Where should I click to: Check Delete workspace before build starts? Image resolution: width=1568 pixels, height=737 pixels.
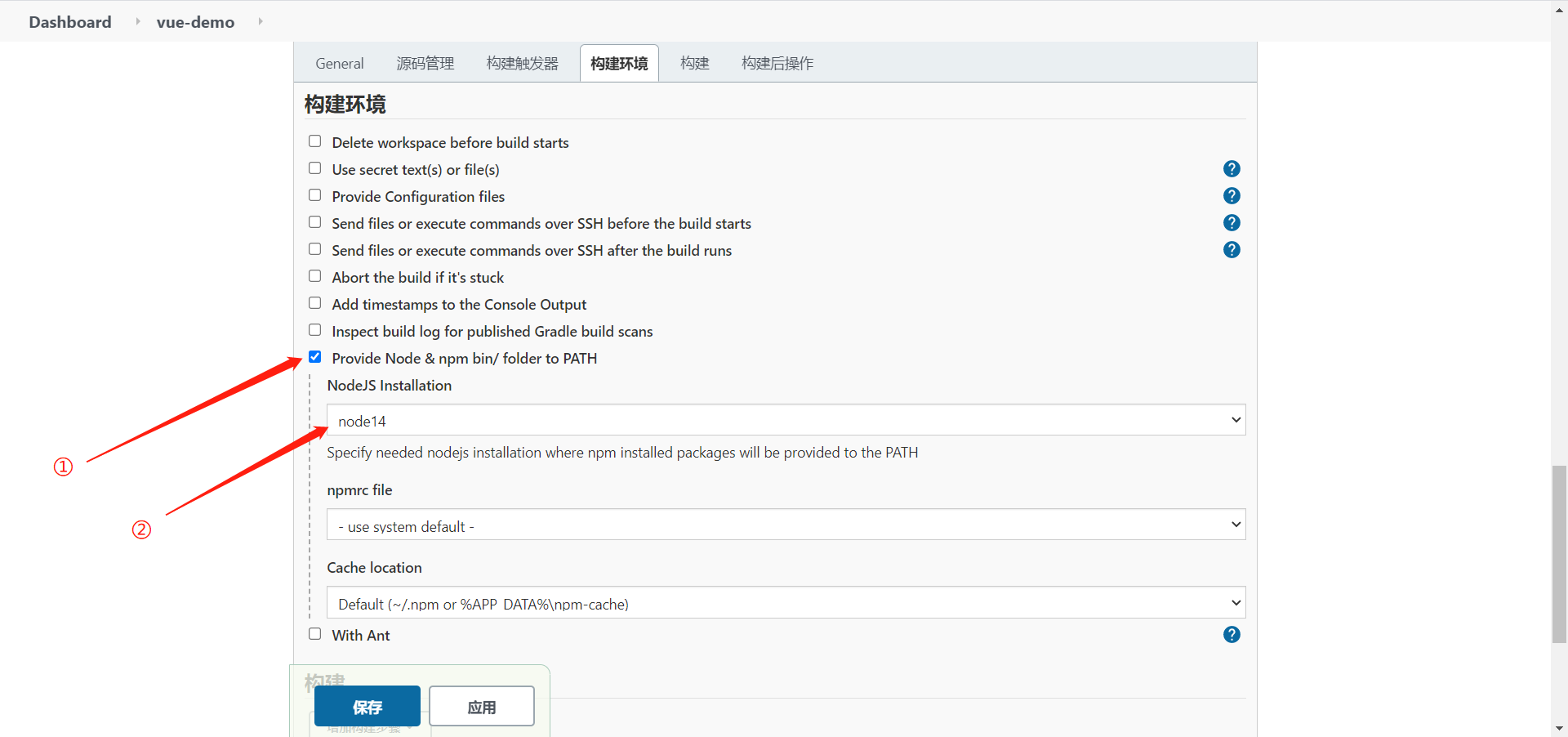315,141
